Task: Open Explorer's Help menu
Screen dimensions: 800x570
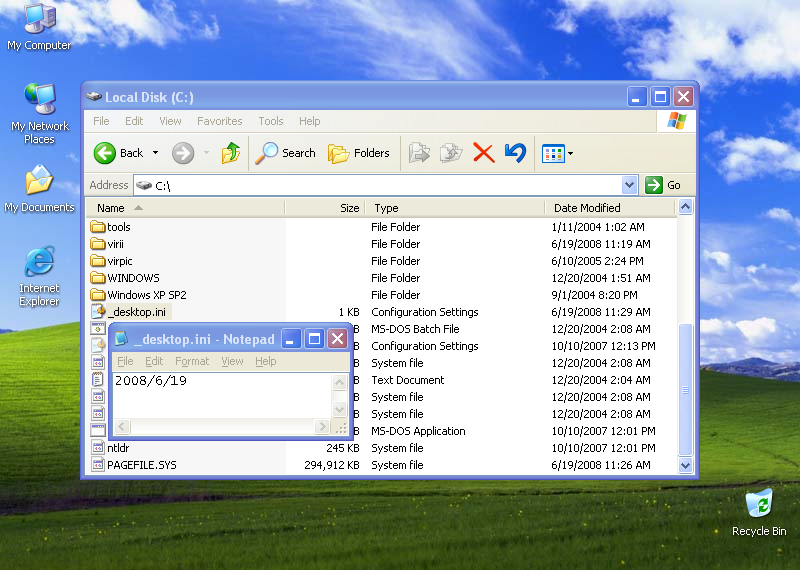Action: [x=309, y=121]
